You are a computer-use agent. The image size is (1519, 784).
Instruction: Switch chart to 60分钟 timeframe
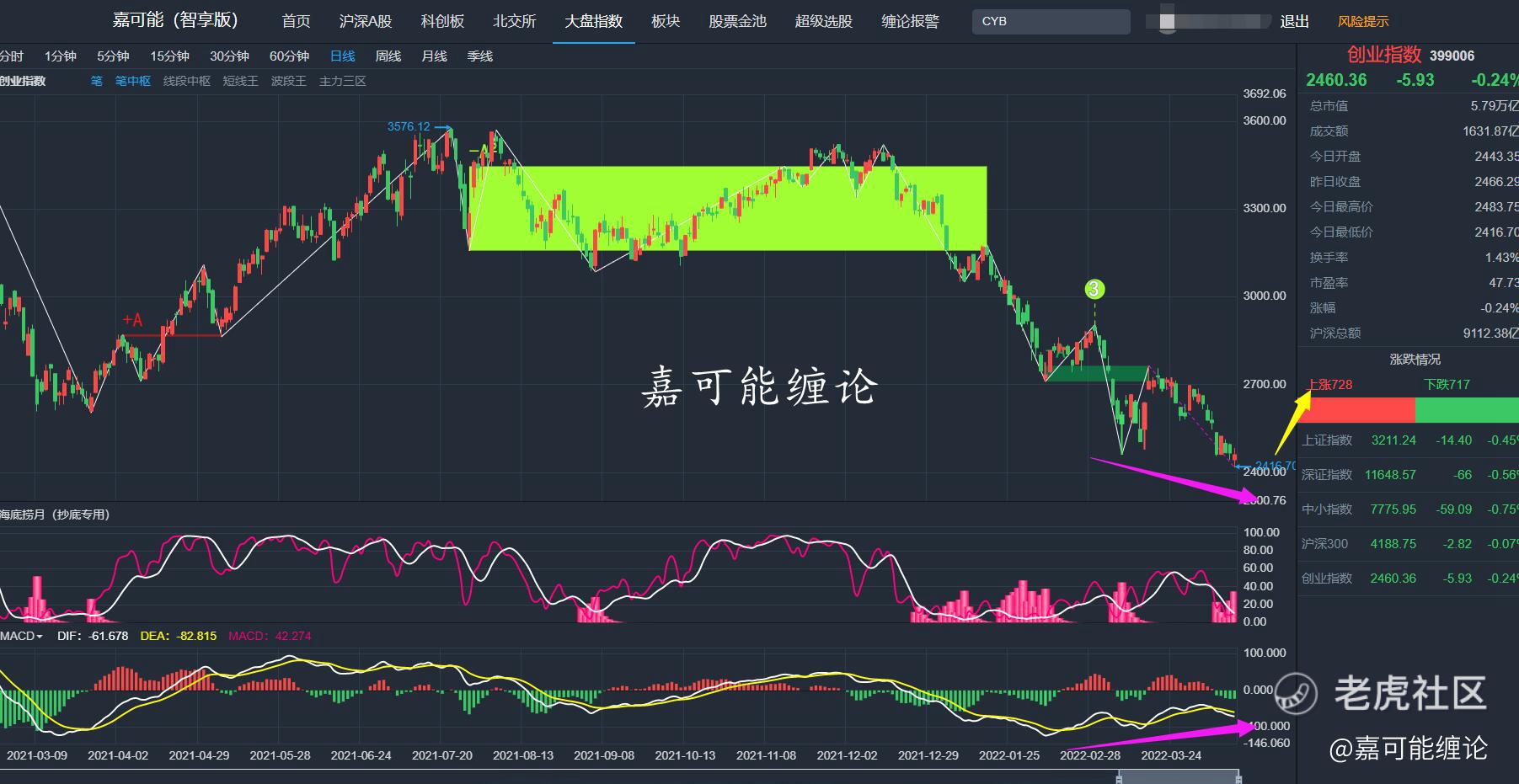click(289, 56)
